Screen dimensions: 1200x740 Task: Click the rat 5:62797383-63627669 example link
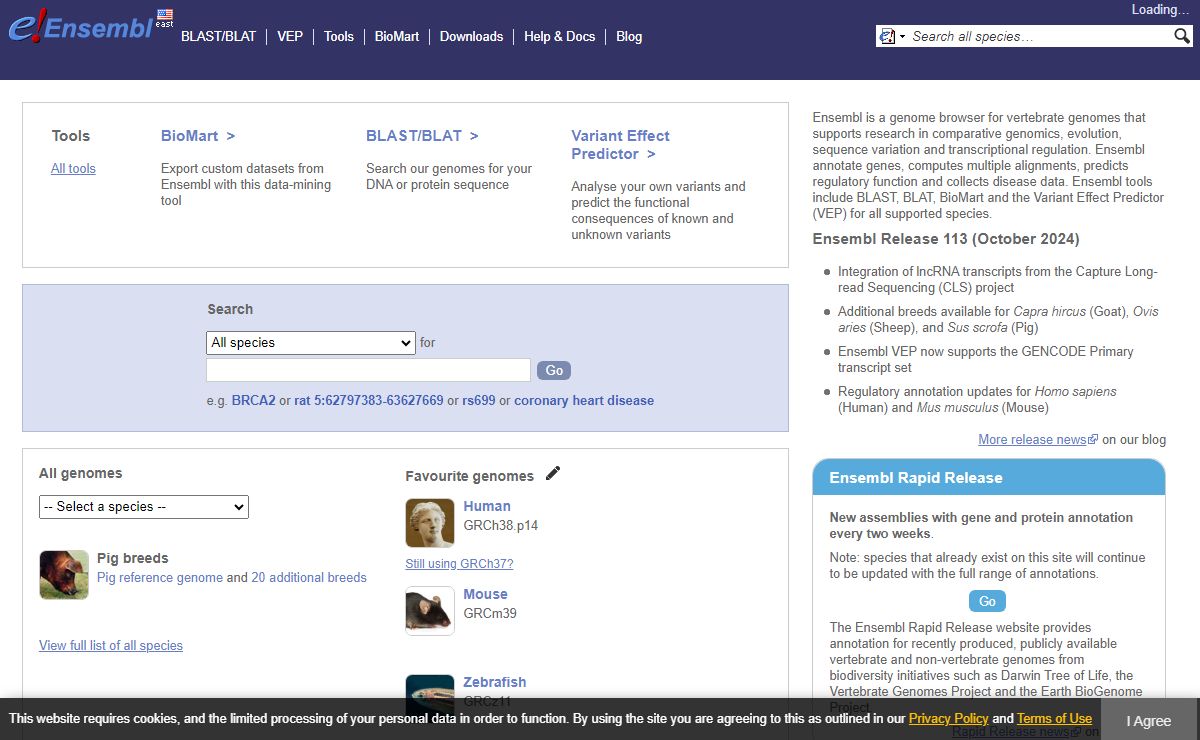tap(369, 401)
